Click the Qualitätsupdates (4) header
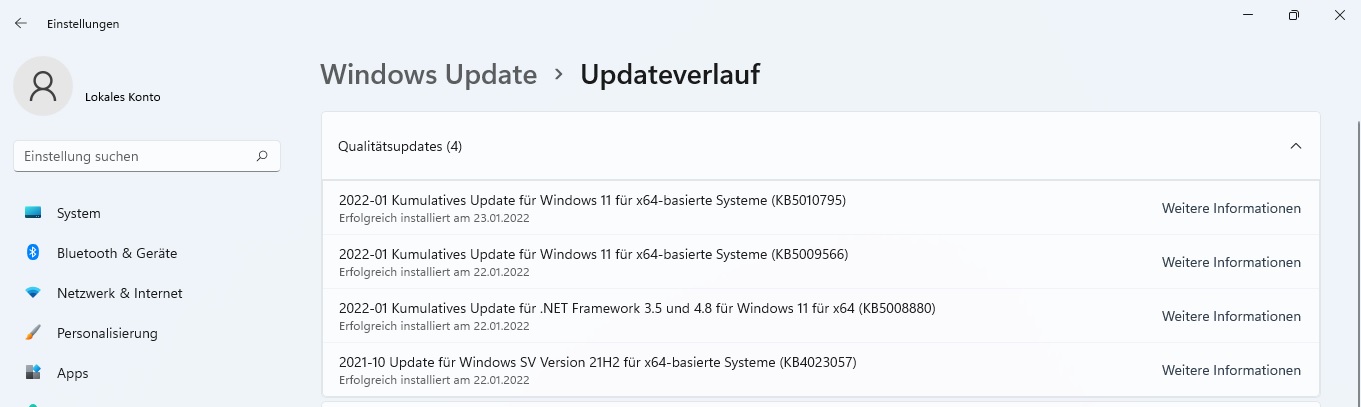The height and width of the screenshot is (407, 1361). (820, 146)
